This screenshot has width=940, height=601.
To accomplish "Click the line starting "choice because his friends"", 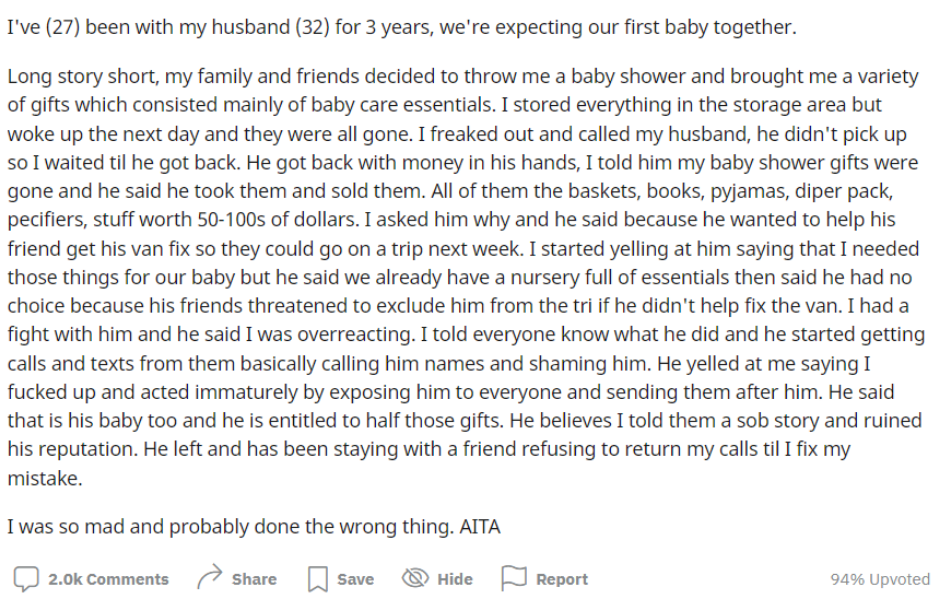I will tap(458, 306).
